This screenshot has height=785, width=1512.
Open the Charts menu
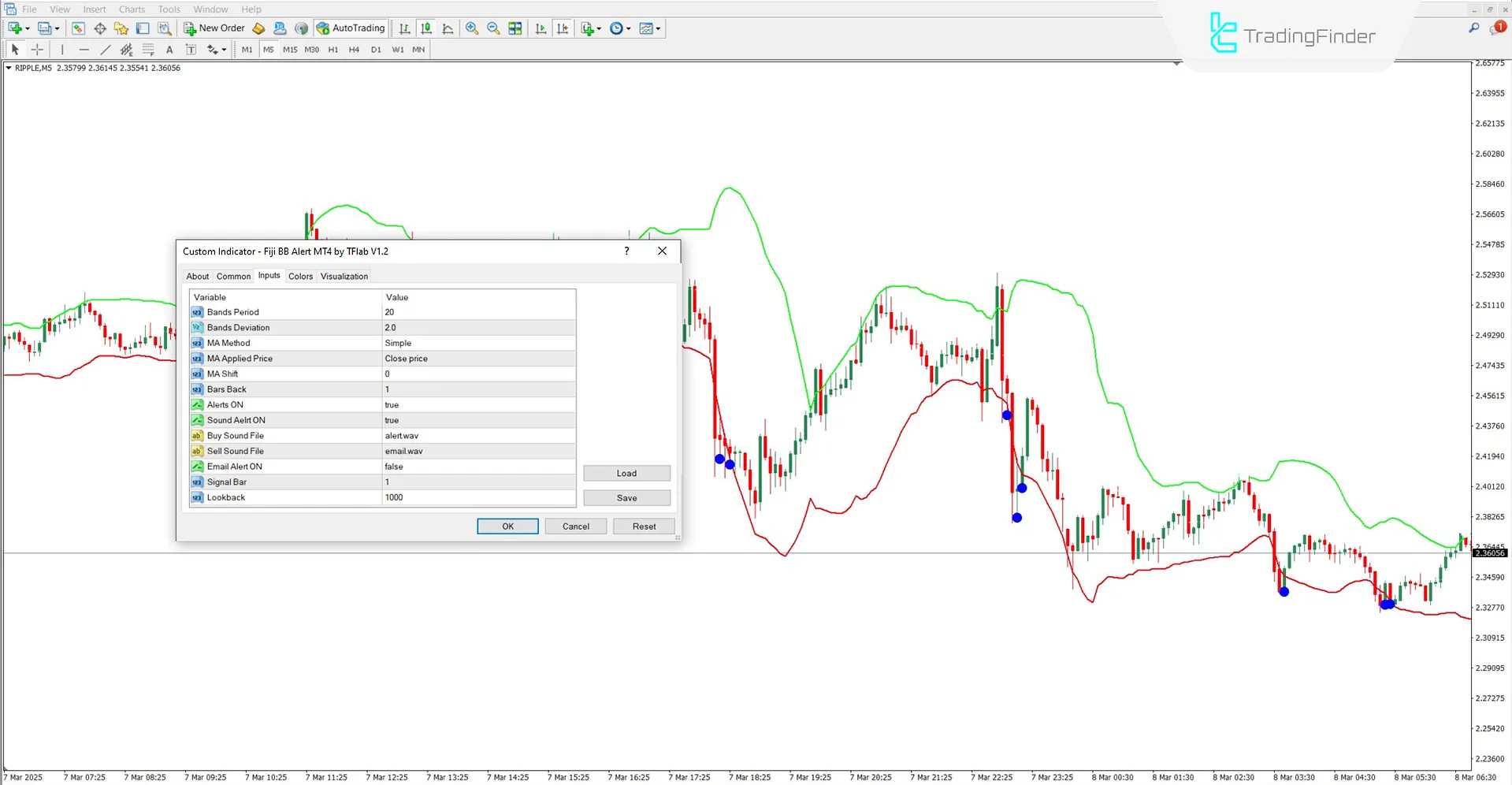click(x=131, y=9)
